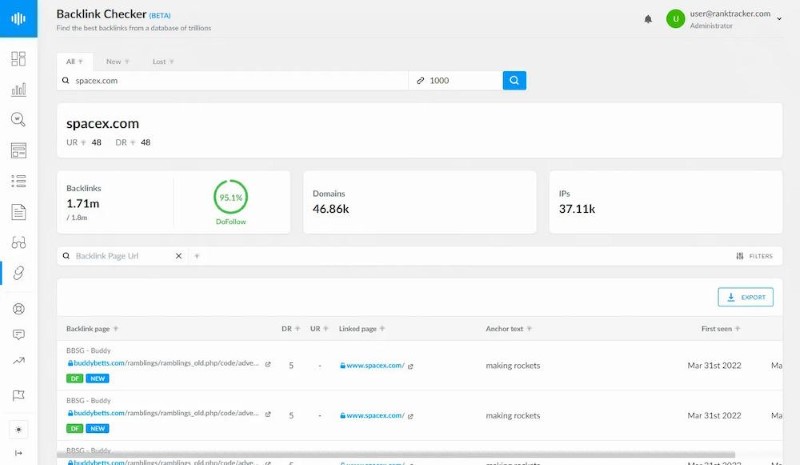Open the chat message icon in sidebar

coord(18,334)
